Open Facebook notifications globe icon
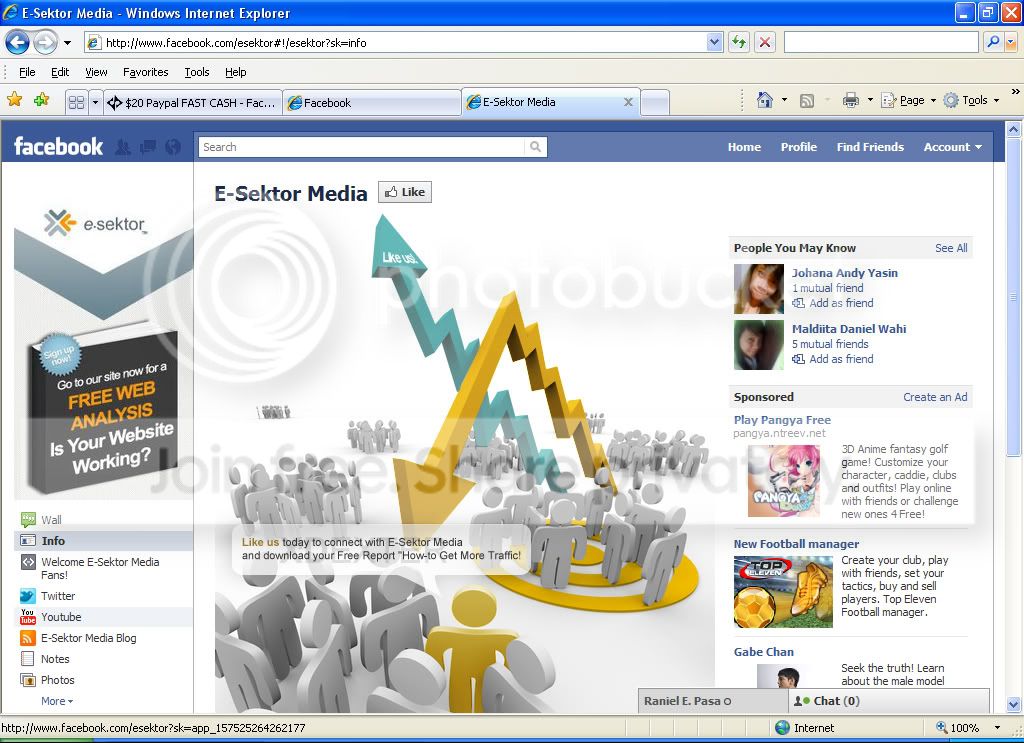This screenshot has width=1024, height=743. [173, 147]
